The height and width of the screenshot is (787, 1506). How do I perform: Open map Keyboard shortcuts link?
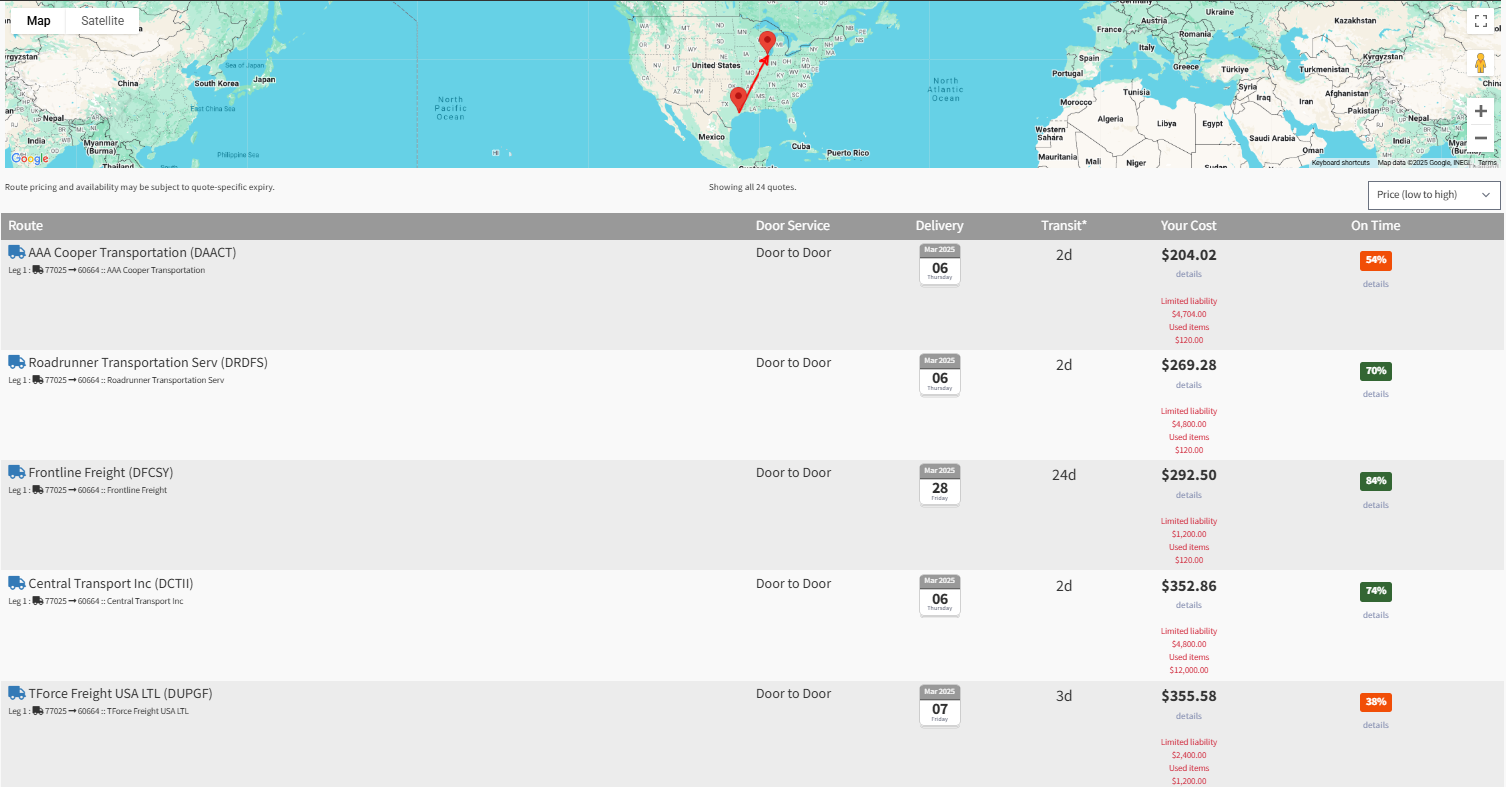pyautogui.click(x=1341, y=163)
